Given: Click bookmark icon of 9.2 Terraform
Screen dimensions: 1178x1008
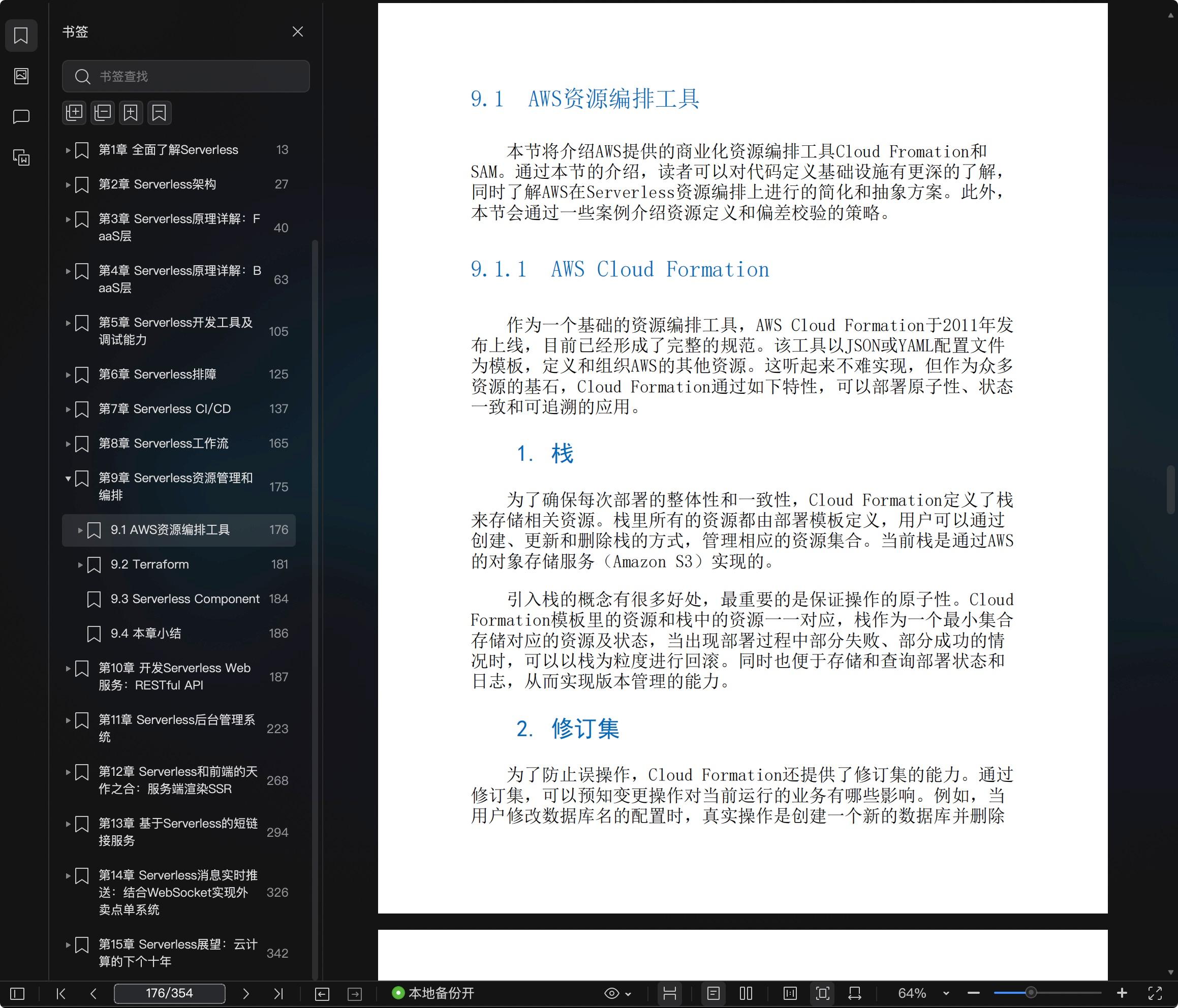Looking at the screenshot, I should click(x=94, y=564).
